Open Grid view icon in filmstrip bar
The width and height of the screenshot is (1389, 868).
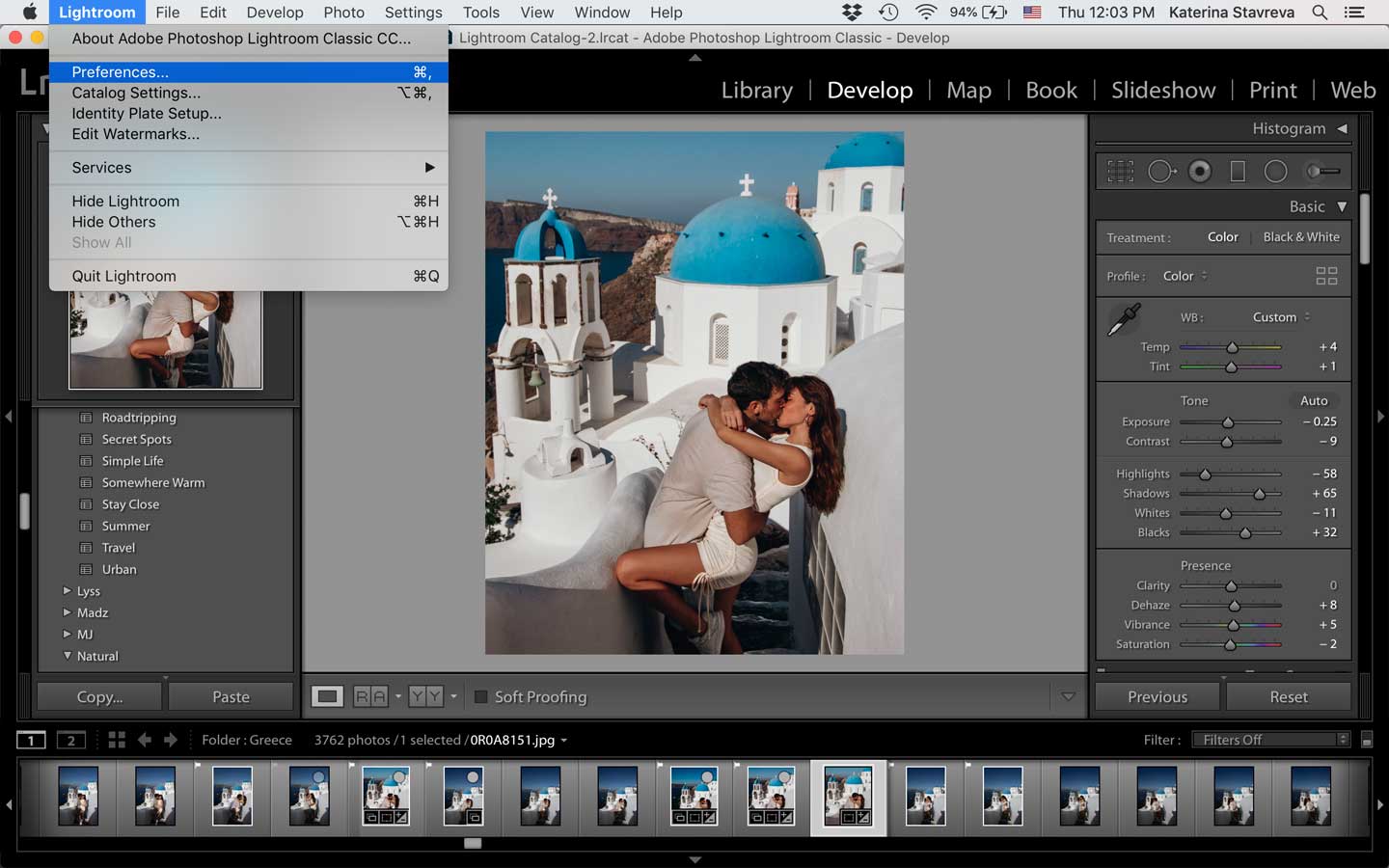point(117,740)
